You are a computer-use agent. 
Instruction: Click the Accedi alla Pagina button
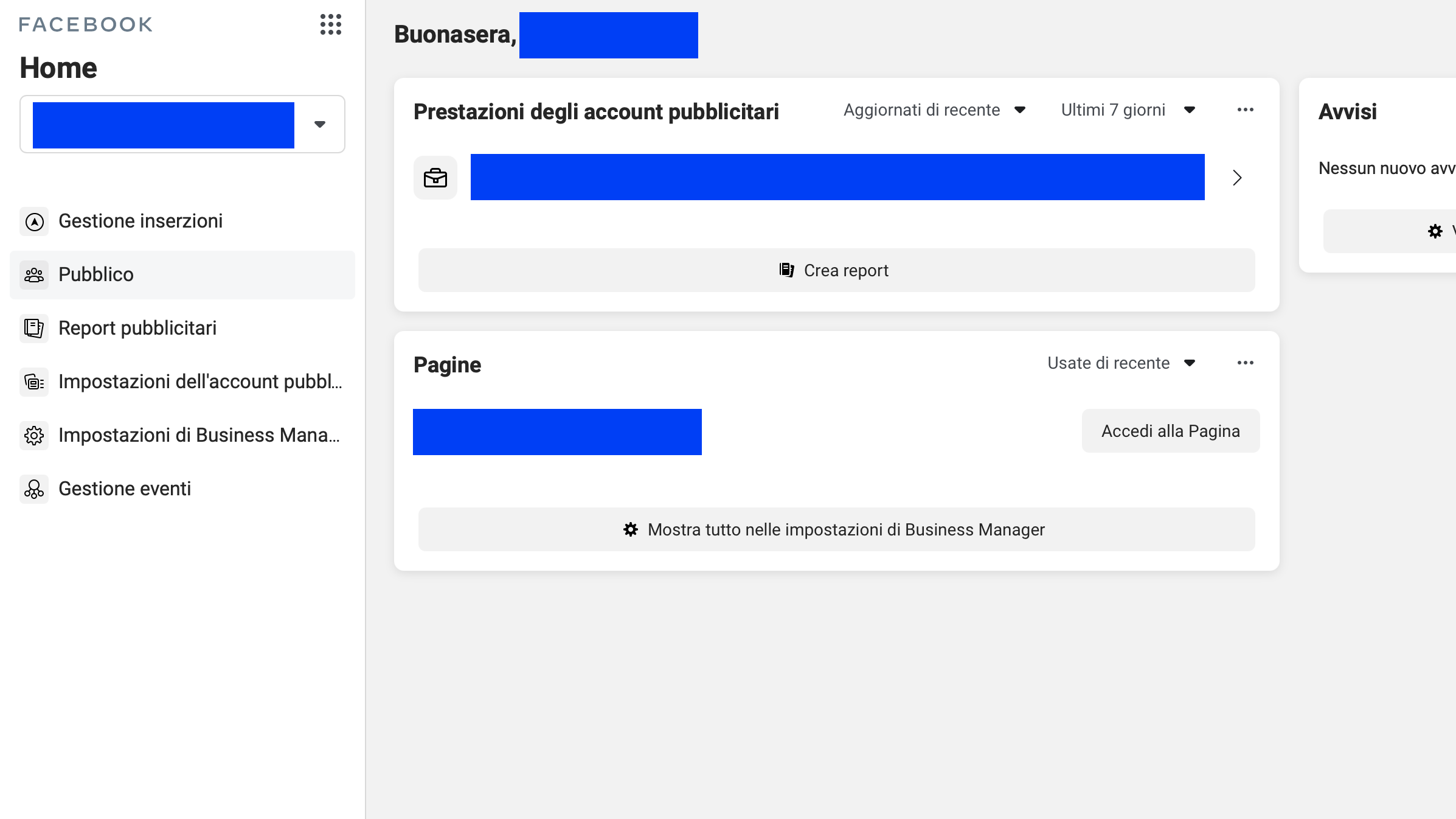pyautogui.click(x=1170, y=431)
